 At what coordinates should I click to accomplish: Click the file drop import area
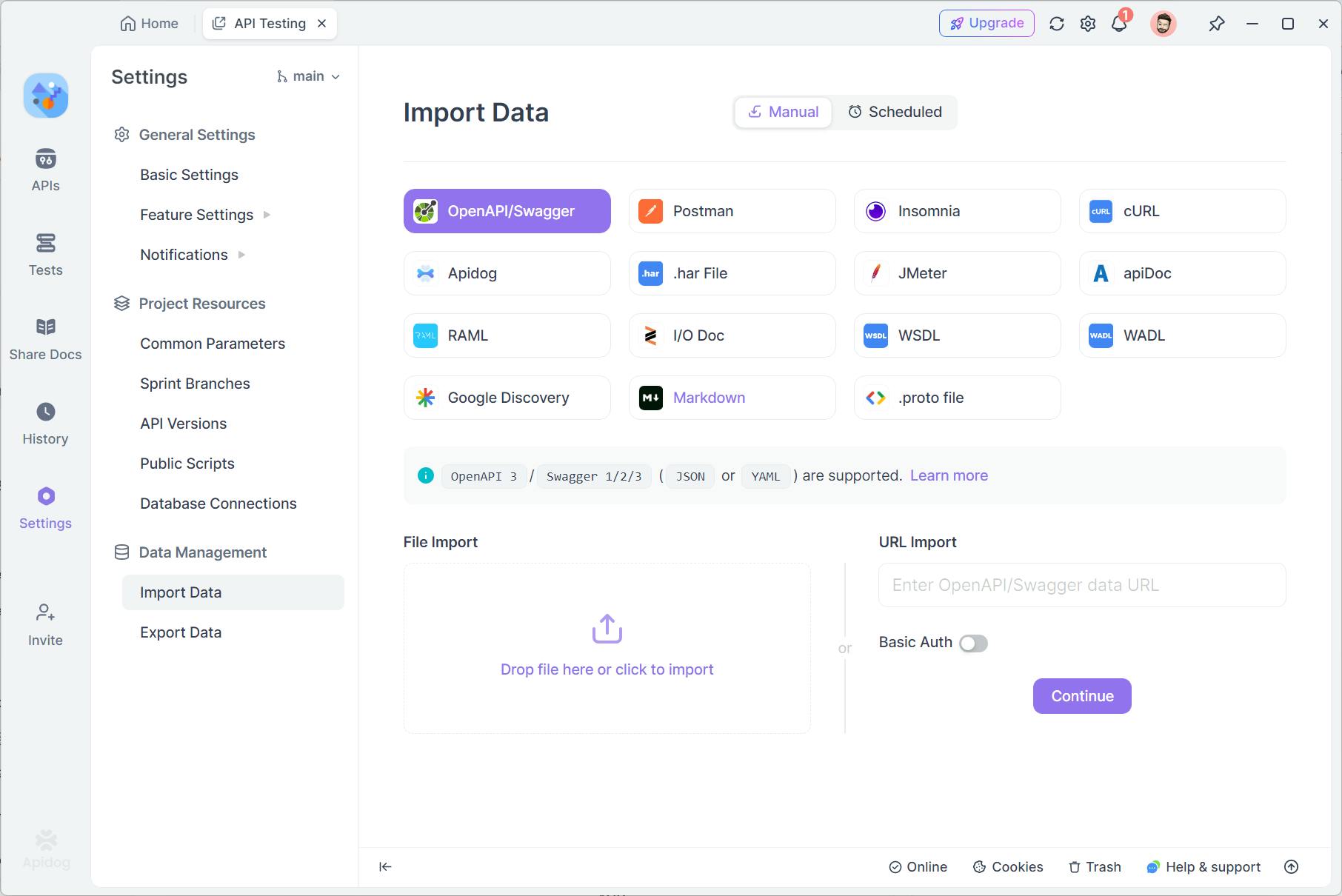[x=607, y=649]
